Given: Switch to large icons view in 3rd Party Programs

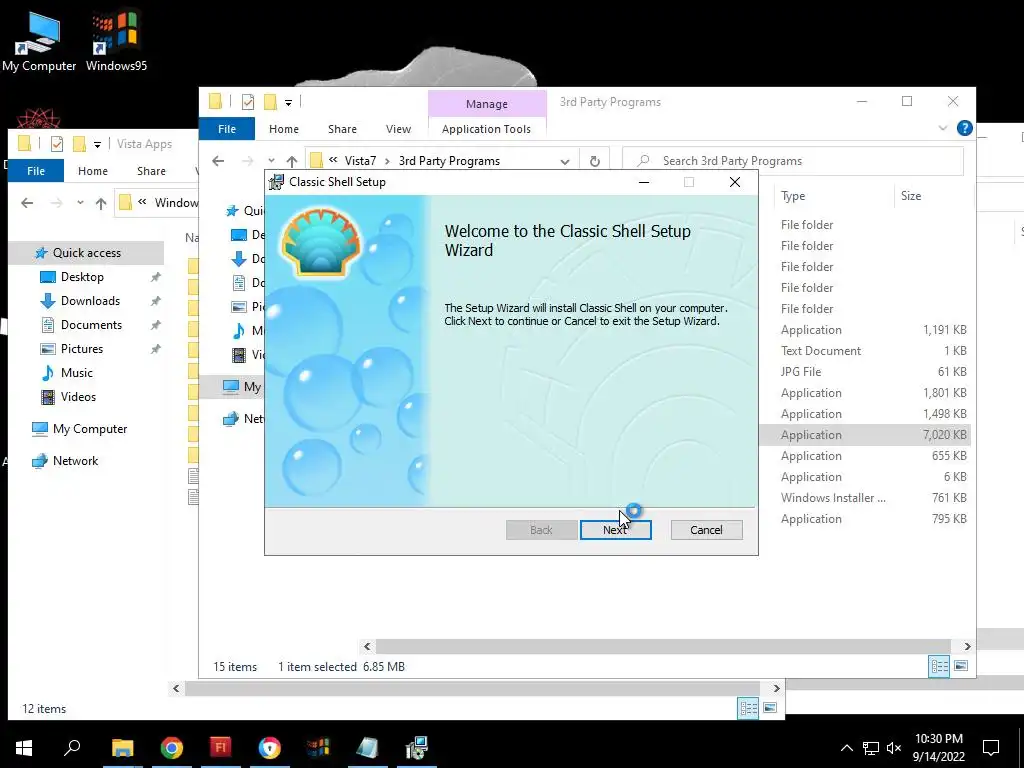Looking at the screenshot, I should coord(961,666).
